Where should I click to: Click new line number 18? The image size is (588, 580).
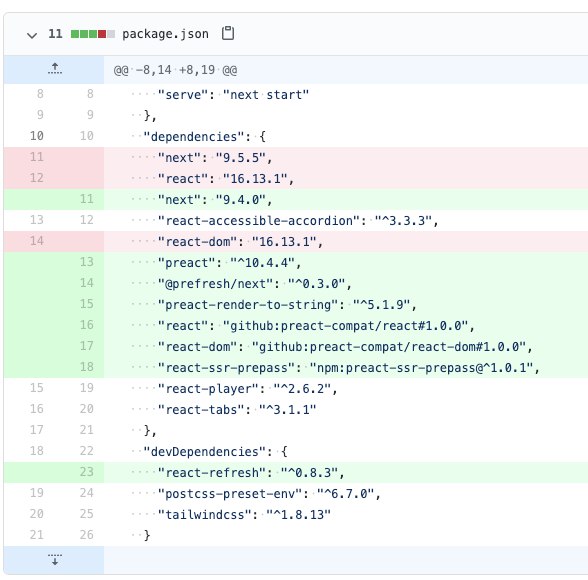(x=86, y=367)
